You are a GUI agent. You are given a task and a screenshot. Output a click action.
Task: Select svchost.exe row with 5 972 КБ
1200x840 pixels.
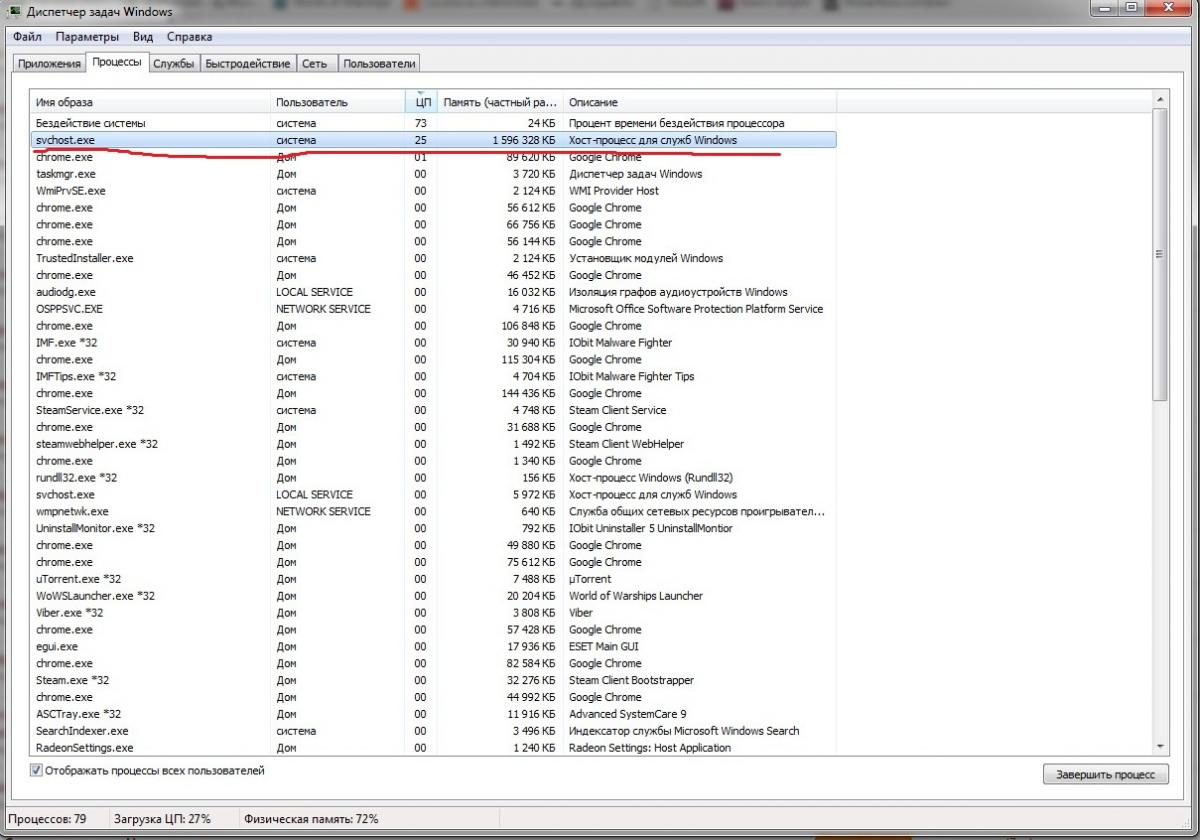pyautogui.click(x=434, y=495)
